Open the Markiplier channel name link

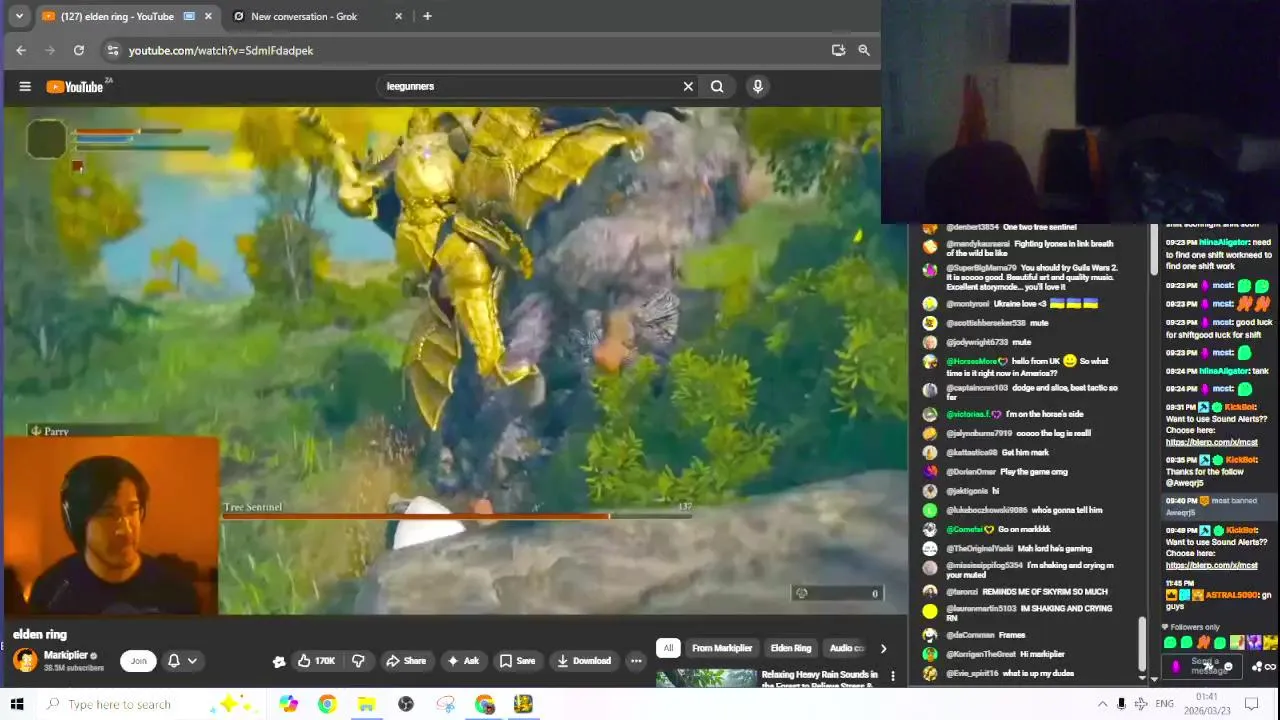pyautogui.click(x=66, y=655)
